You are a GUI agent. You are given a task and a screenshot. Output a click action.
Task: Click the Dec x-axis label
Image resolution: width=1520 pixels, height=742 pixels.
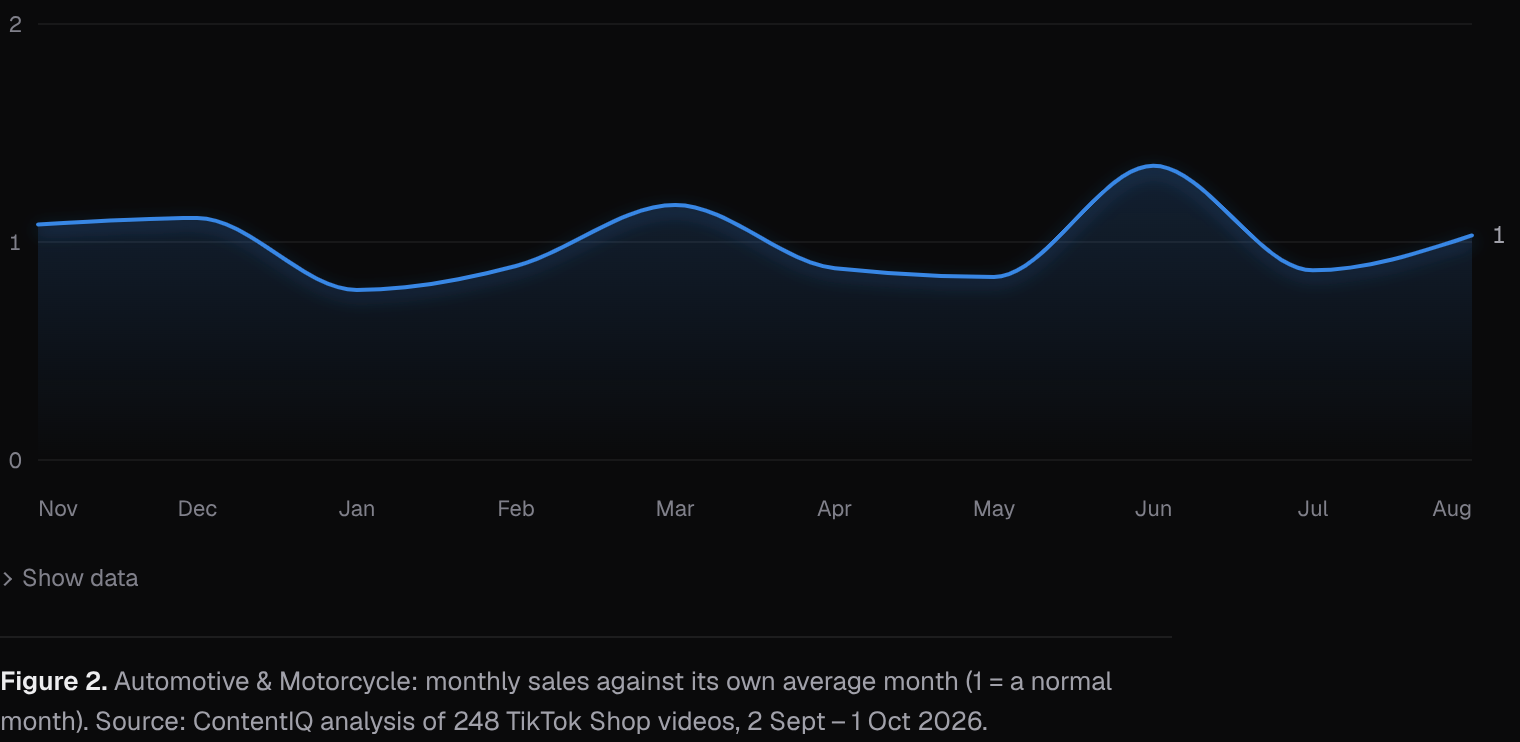click(197, 509)
